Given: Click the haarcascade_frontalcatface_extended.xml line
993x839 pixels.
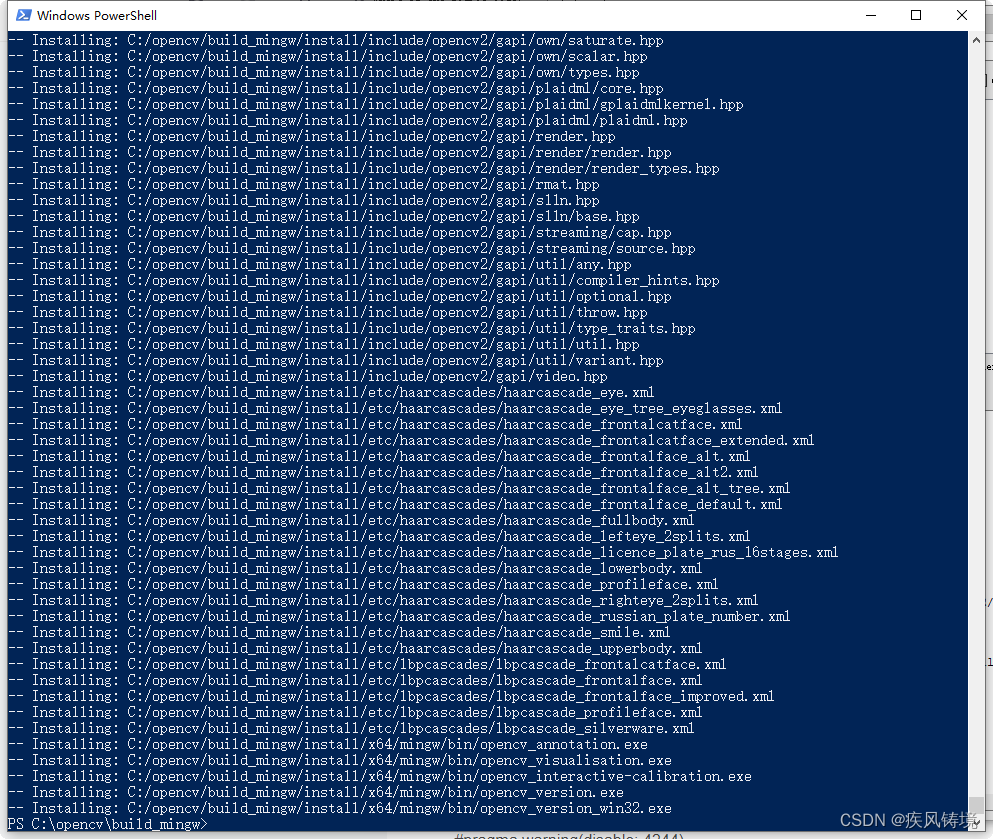Looking at the screenshot, I should [x=411, y=440].
